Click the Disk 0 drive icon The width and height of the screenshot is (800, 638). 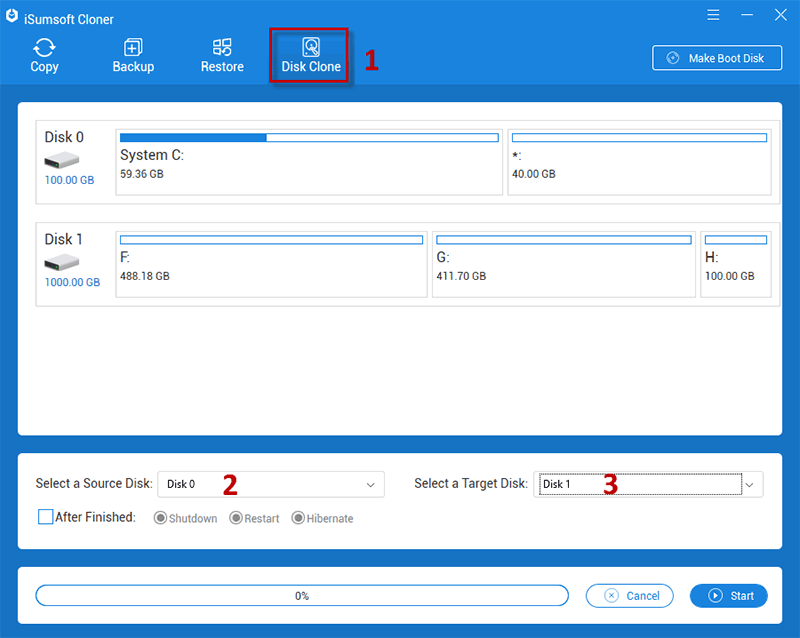pos(62,160)
